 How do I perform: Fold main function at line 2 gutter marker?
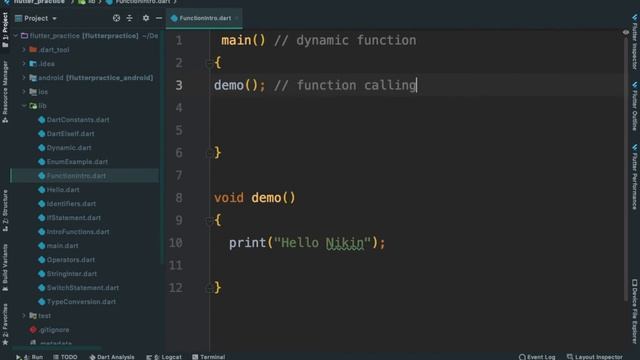[x=209, y=63]
